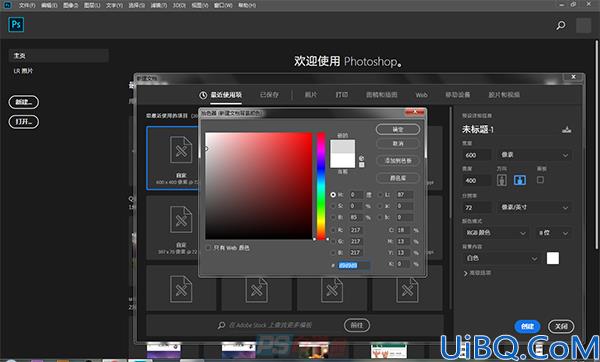The height and width of the screenshot is (362, 600).
Task: Select the S saturation radio button
Action: [x=333, y=206]
